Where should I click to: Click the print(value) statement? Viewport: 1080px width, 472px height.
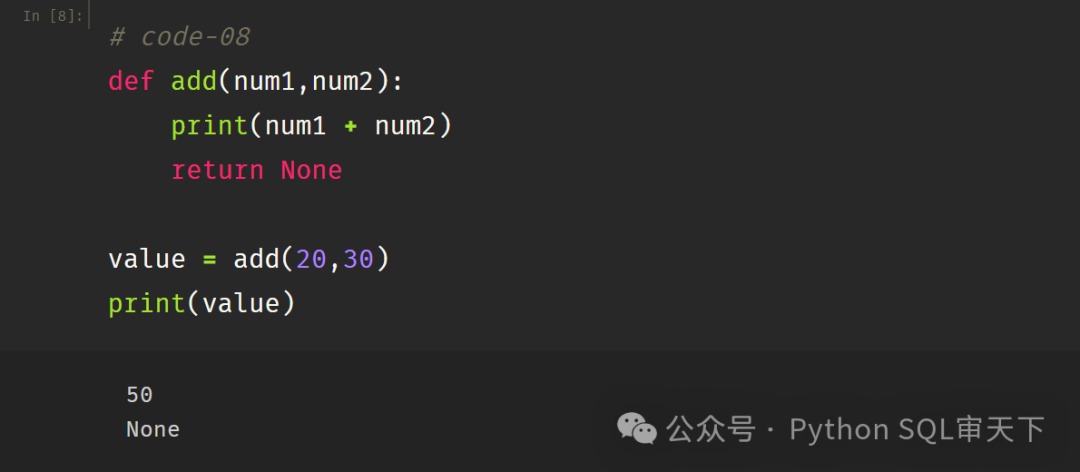202,304
